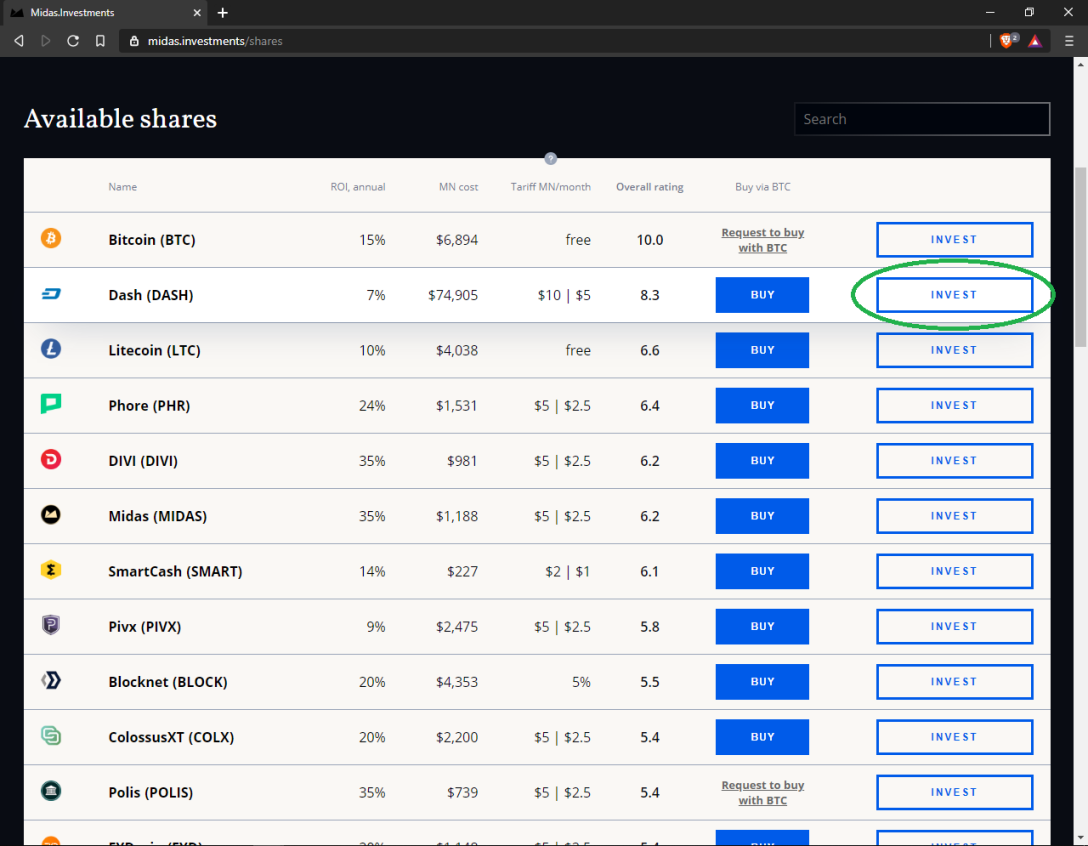
Task: Click the Pivx logo icon
Action: [x=51, y=625]
